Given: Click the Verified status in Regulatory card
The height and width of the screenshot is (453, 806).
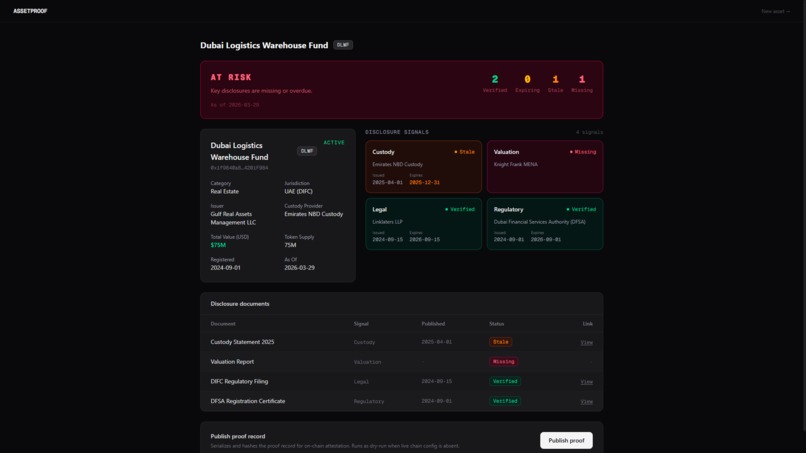Looking at the screenshot, I should pos(581,210).
